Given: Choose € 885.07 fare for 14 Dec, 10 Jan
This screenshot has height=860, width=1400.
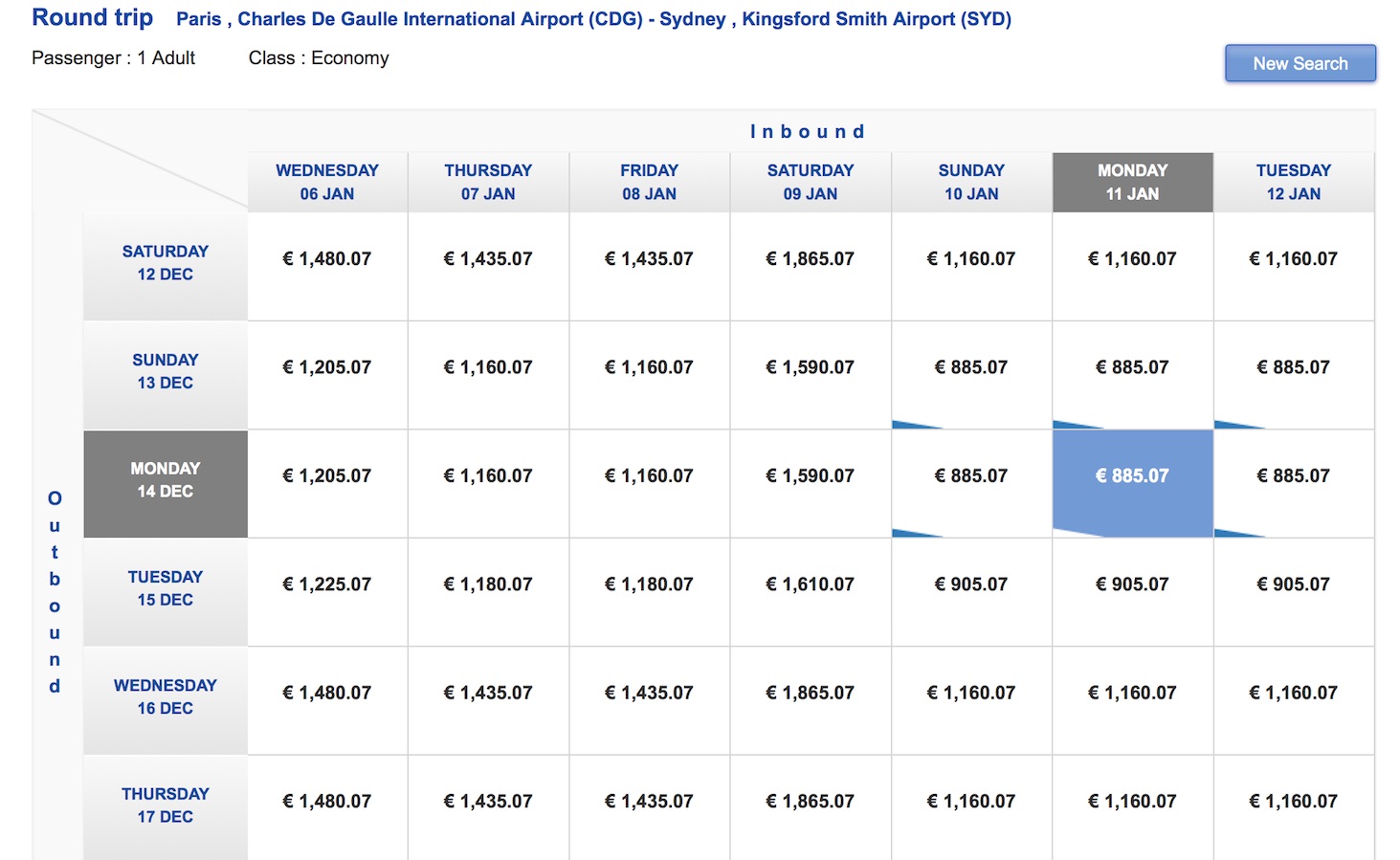Looking at the screenshot, I should tap(971, 484).
